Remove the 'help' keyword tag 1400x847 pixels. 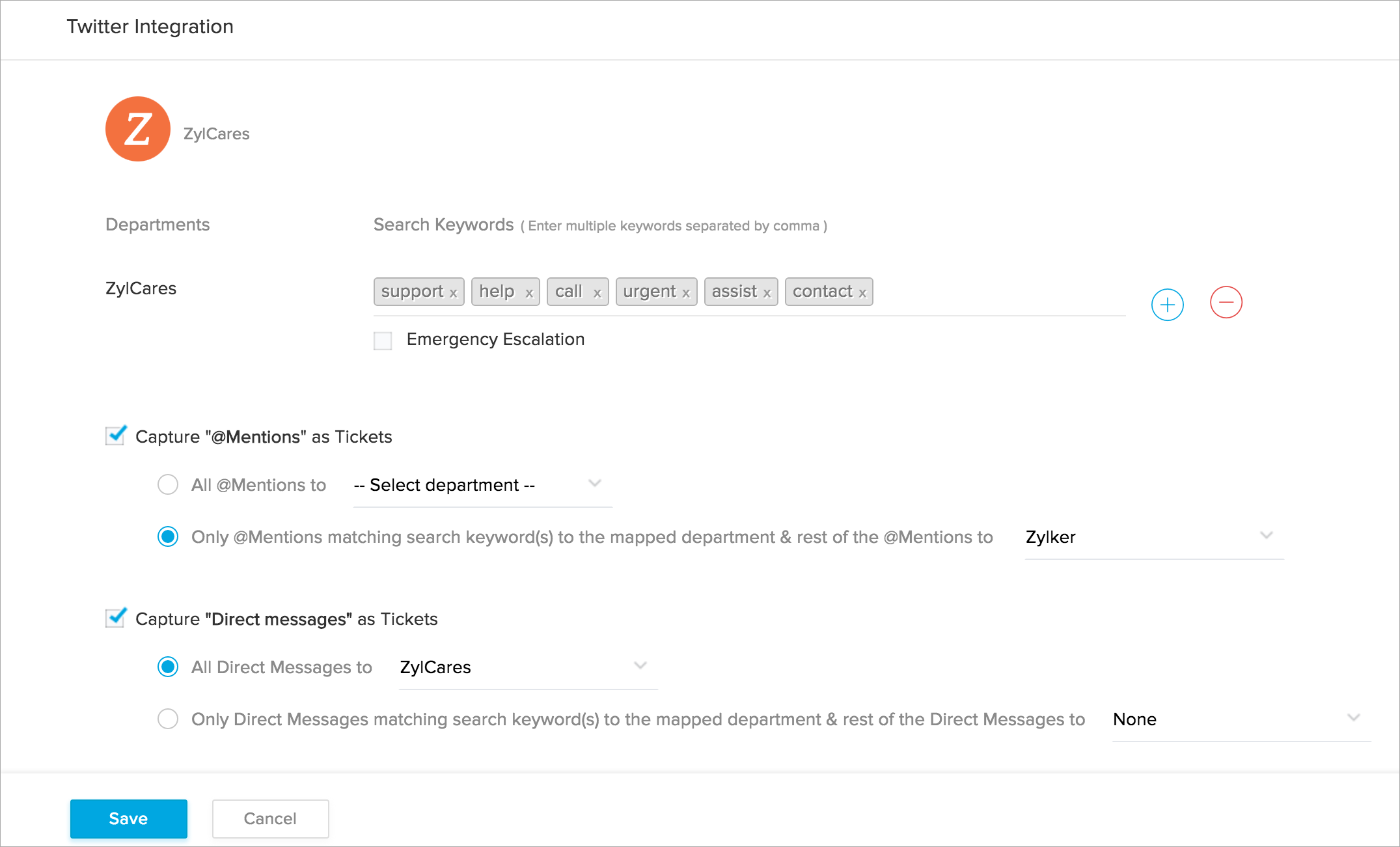click(529, 294)
